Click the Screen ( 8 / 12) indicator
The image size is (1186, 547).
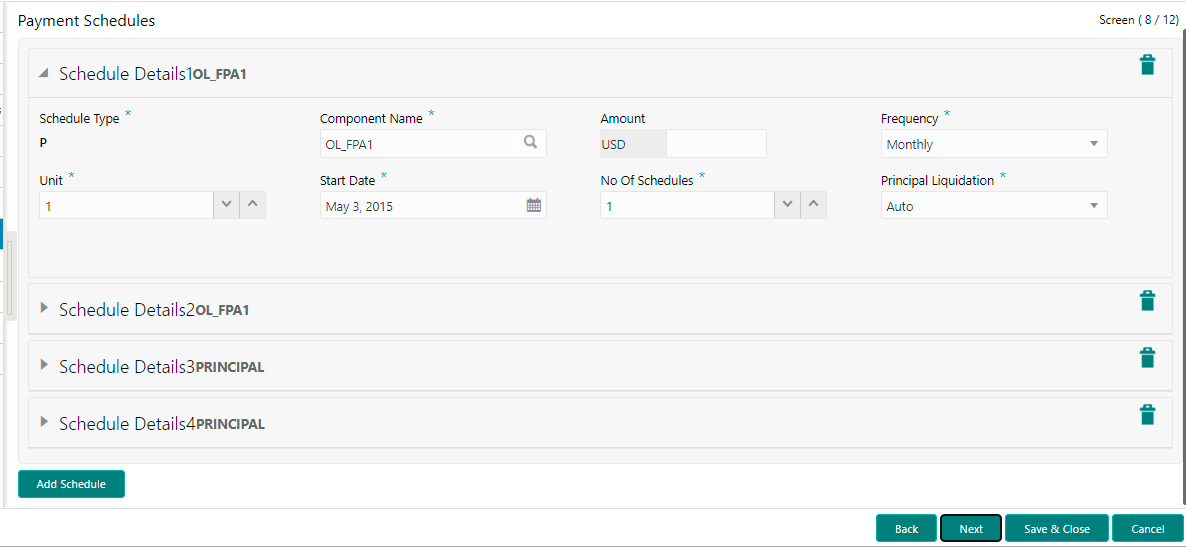[x=1138, y=20]
